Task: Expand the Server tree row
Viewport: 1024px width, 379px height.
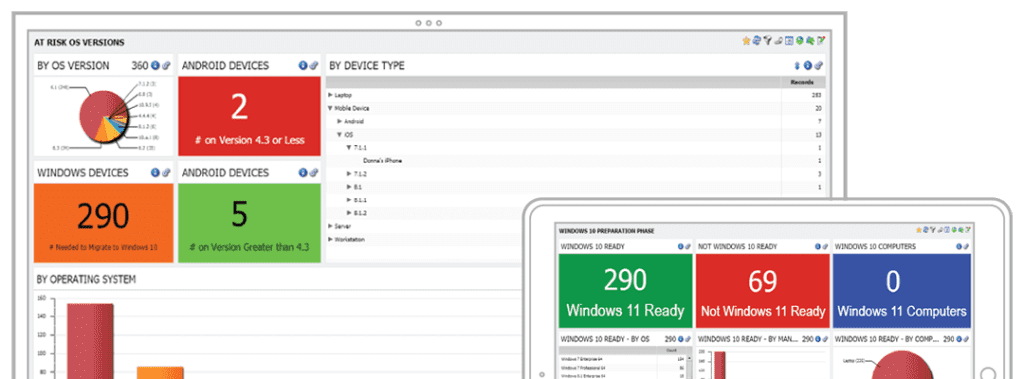Action: click(x=330, y=226)
